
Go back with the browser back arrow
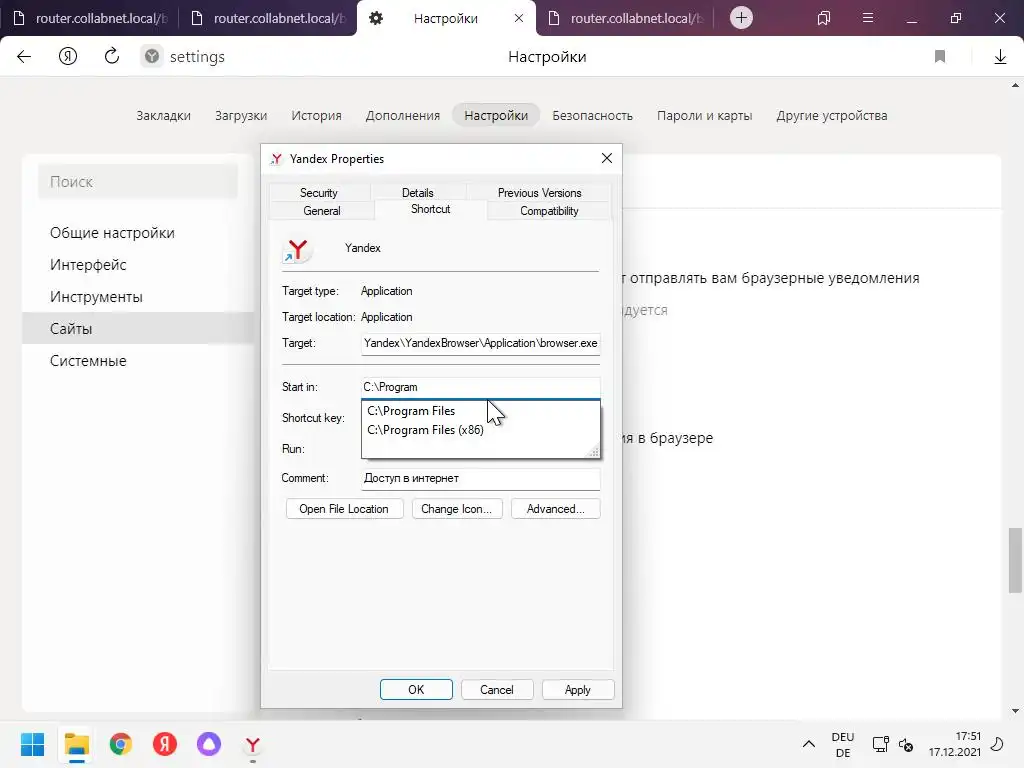click(x=24, y=57)
